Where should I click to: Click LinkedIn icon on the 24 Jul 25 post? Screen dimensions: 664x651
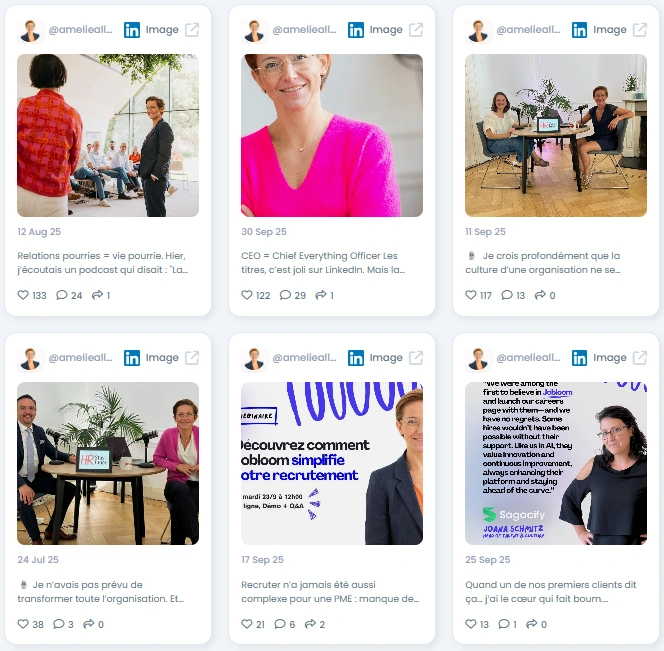point(132,358)
